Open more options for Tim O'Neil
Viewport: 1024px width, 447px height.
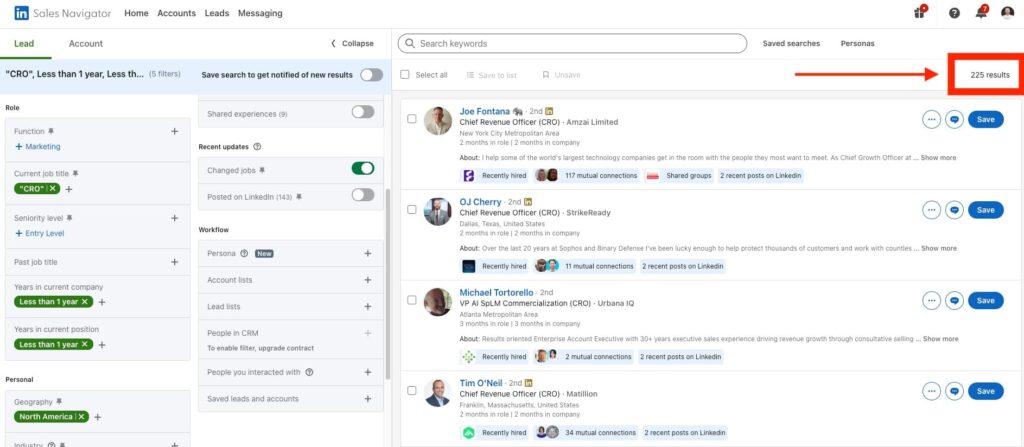pyautogui.click(x=931, y=391)
